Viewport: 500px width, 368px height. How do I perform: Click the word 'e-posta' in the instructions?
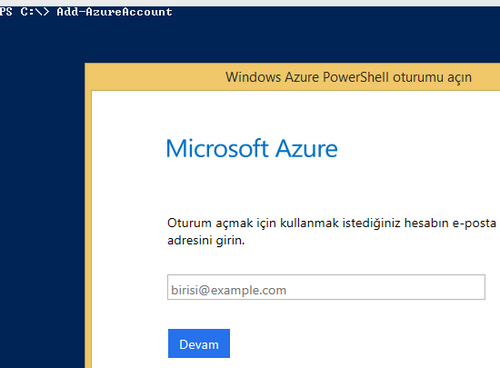[474, 223]
